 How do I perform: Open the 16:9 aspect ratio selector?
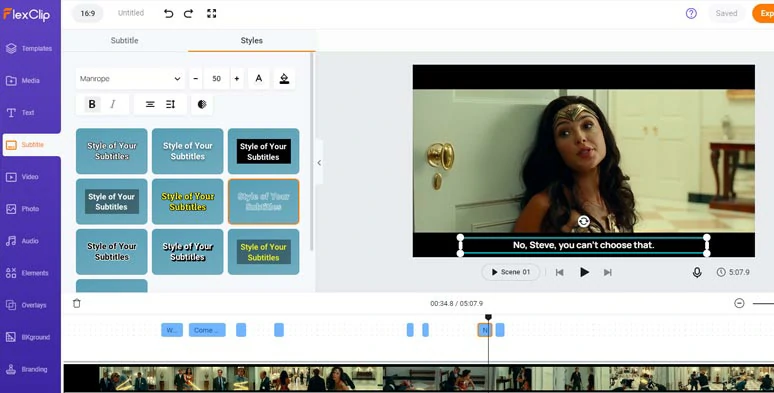coord(88,13)
